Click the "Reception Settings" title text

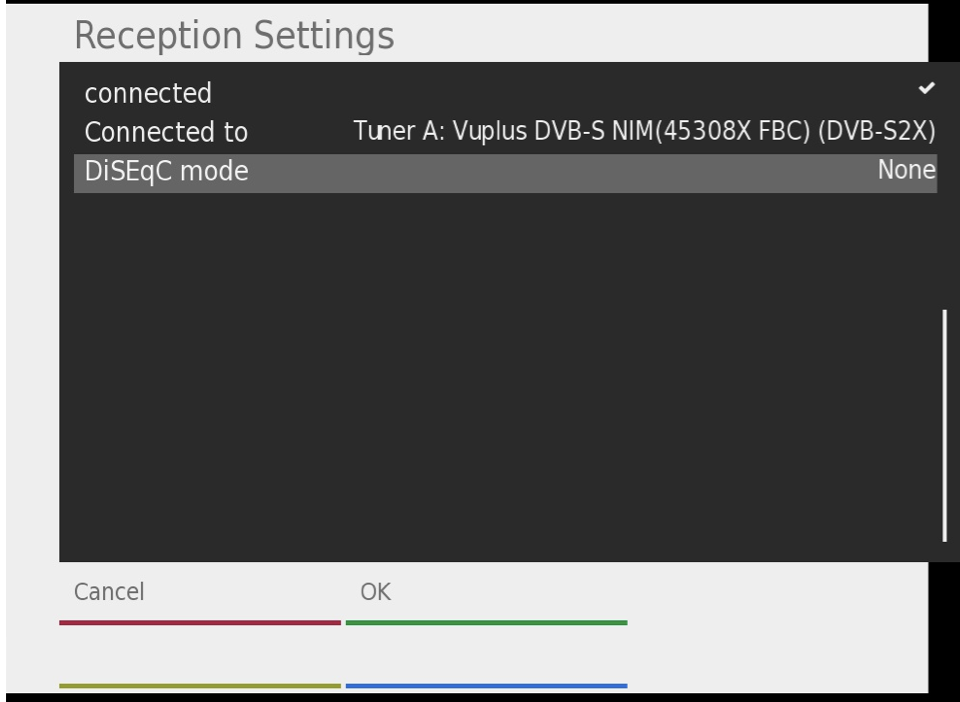click(x=234, y=36)
